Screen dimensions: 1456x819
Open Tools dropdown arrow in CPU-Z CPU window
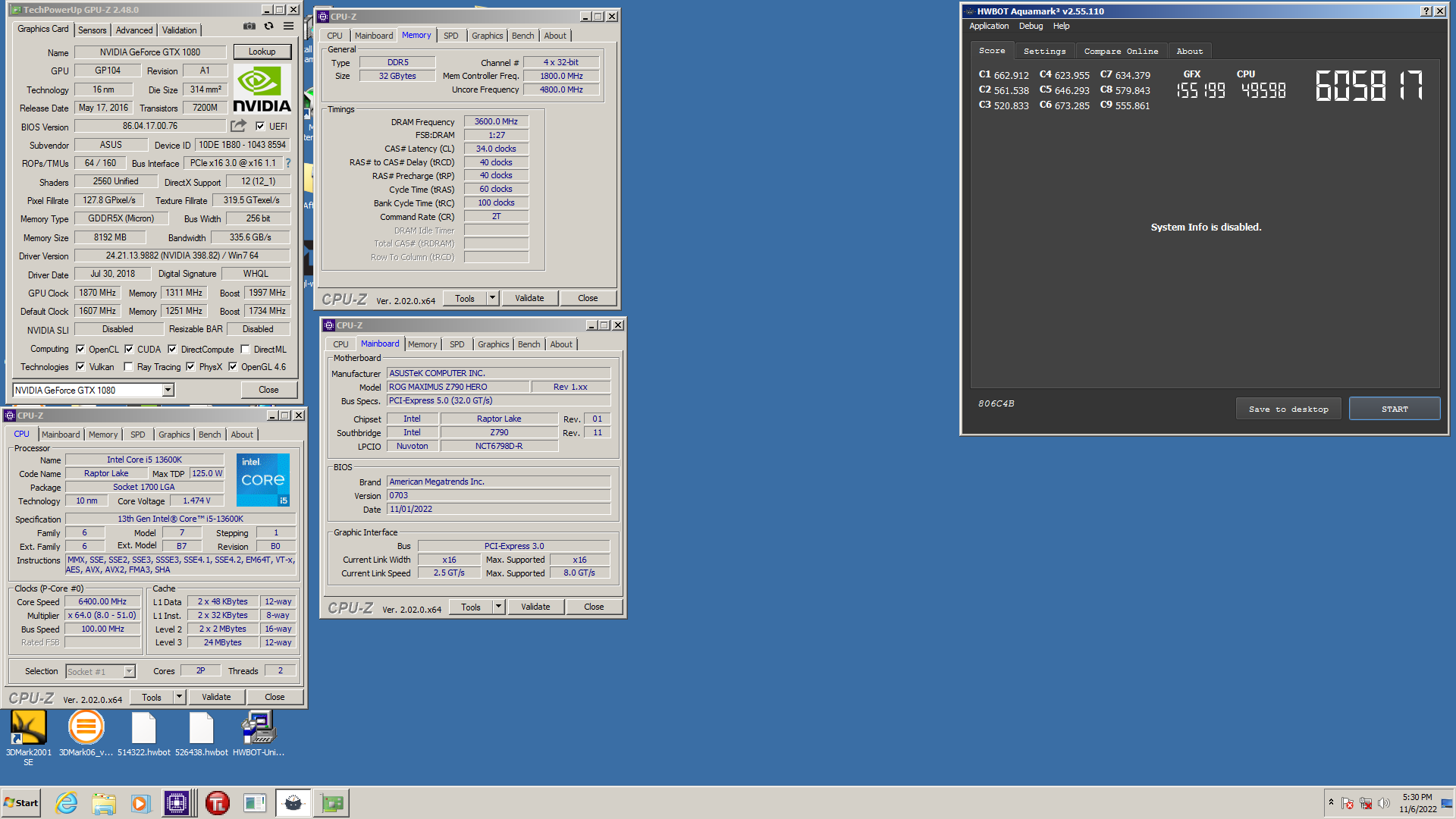179,697
